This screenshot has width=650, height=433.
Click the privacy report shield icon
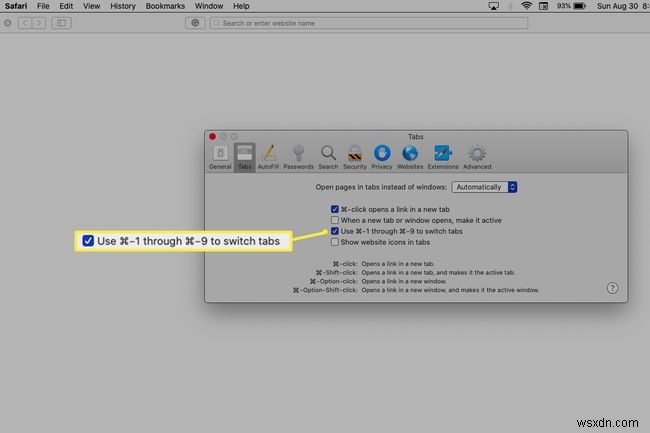(x=195, y=23)
